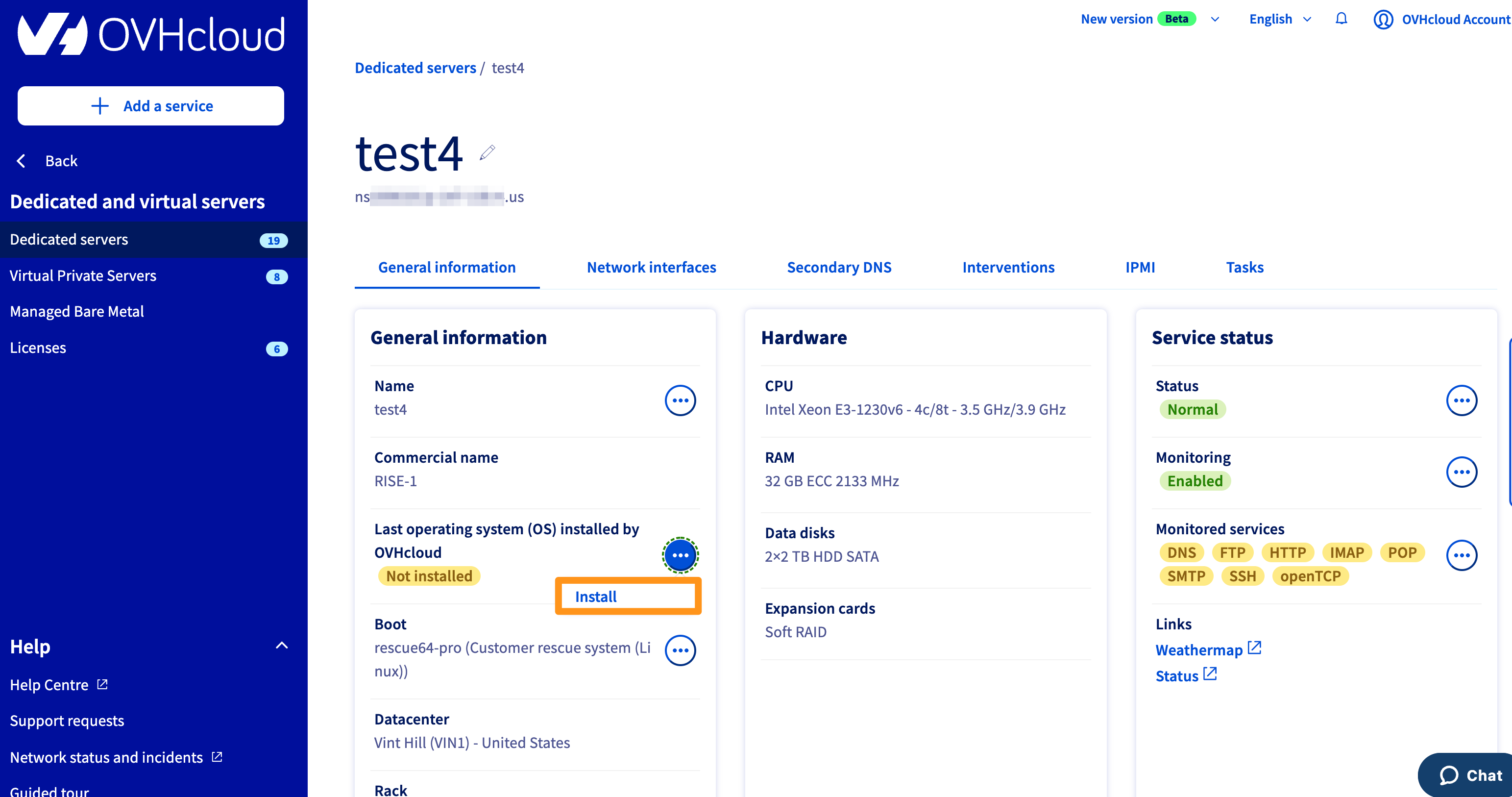
Task: Open the edit pencil next to test4
Action: point(486,153)
